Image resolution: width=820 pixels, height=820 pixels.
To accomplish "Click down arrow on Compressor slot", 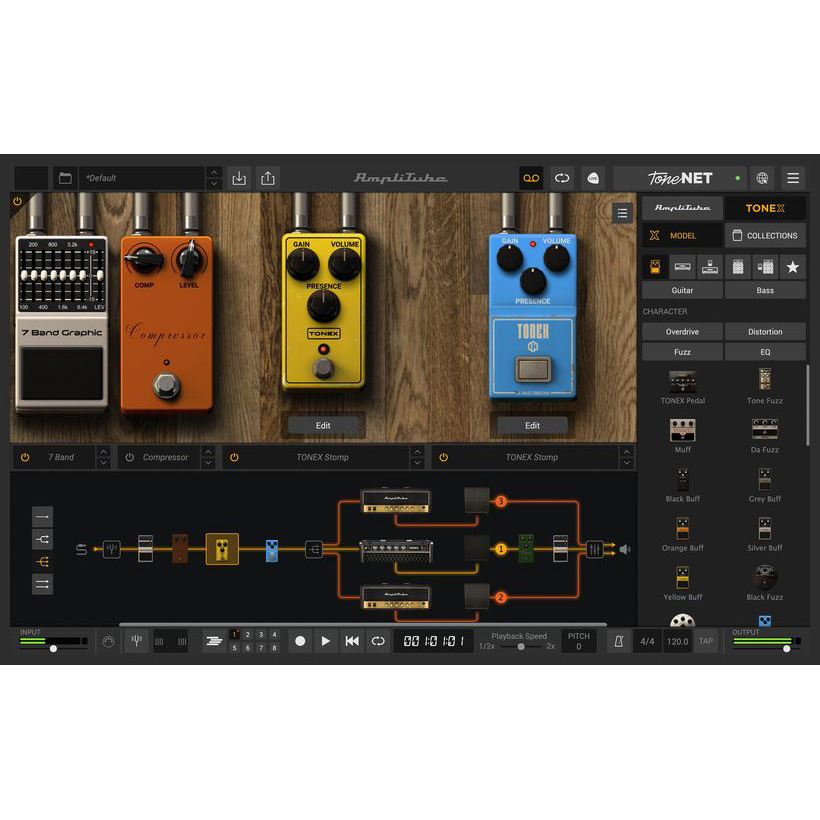I will 208,463.
